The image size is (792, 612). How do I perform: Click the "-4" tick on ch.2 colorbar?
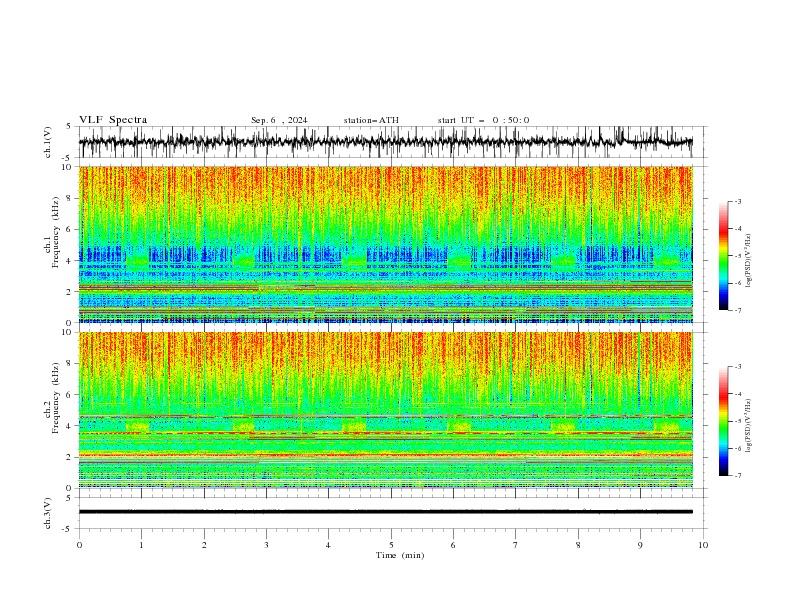coord(738,394)
